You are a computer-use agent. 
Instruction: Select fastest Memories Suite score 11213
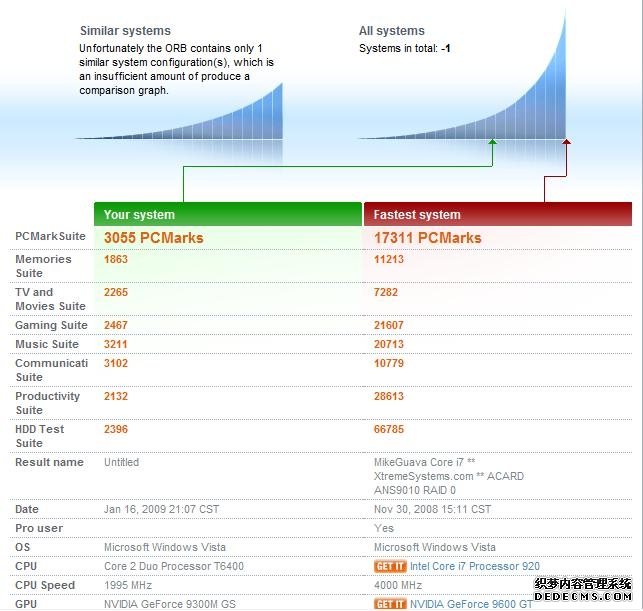pos(389,259)
